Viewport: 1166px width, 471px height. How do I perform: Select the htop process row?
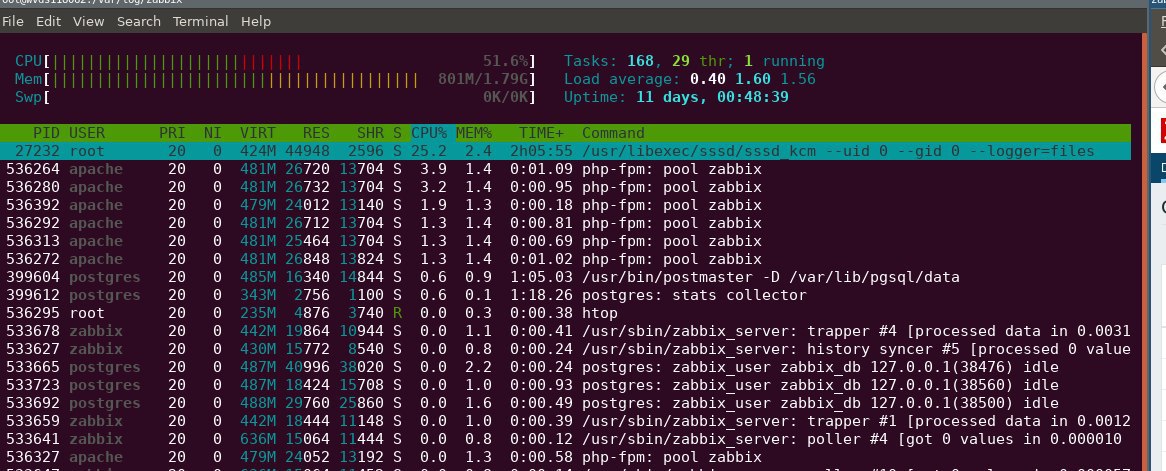tap(565, 313)
